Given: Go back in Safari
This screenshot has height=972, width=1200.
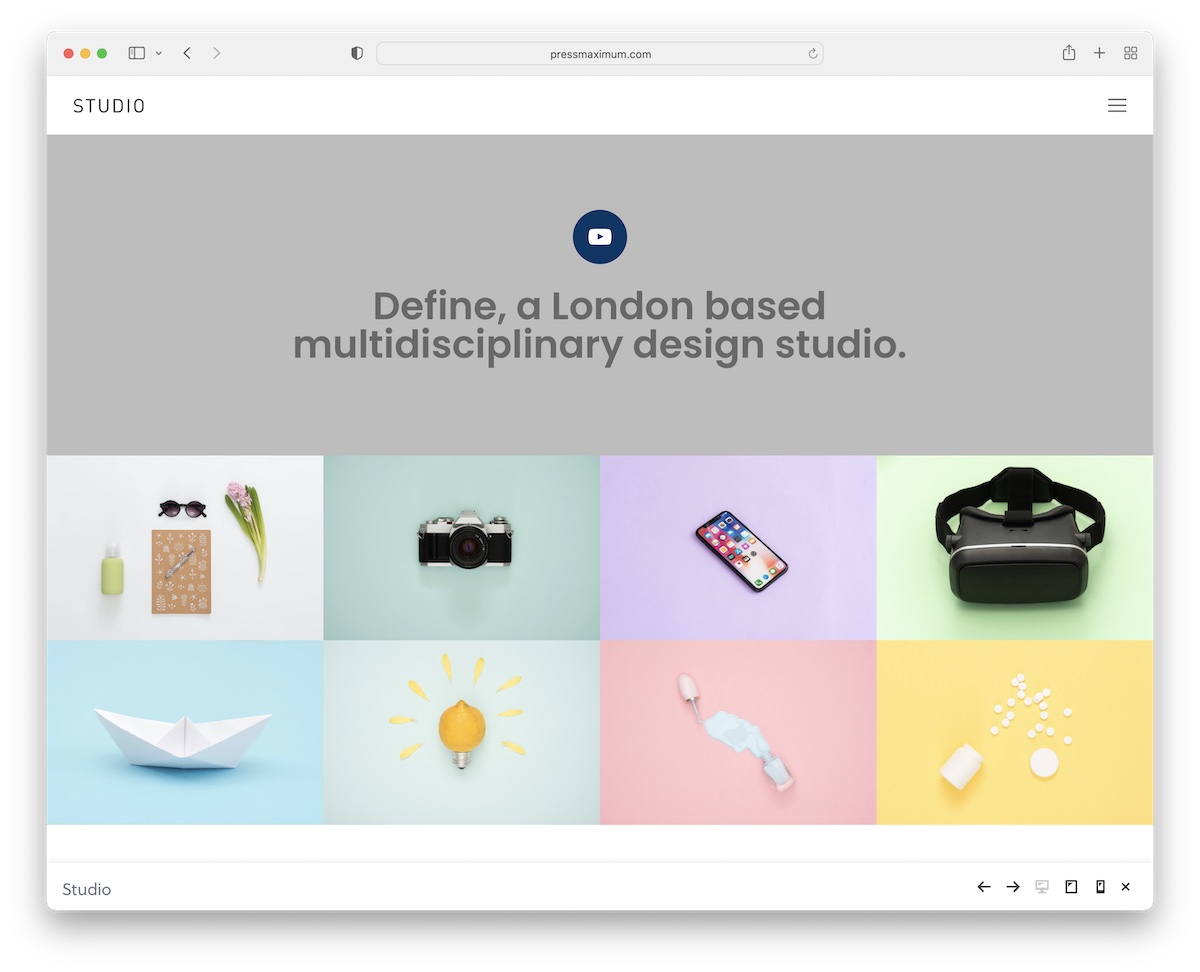Looking at the screenshot, I should click(187, 53).
